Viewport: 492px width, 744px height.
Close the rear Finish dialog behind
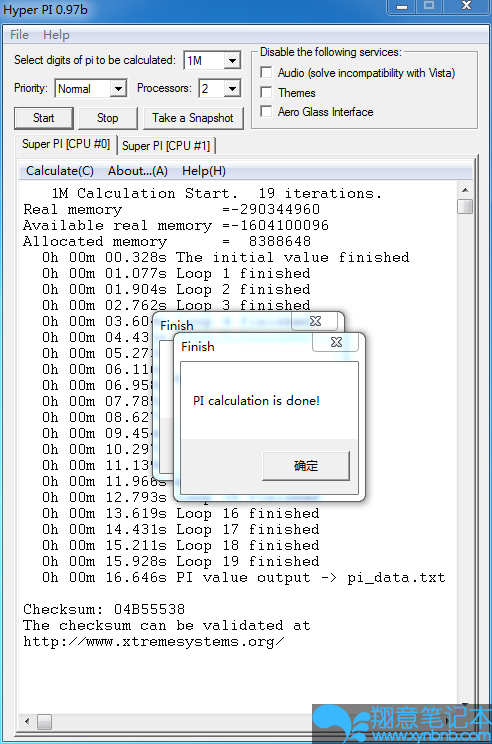[316, 322]
